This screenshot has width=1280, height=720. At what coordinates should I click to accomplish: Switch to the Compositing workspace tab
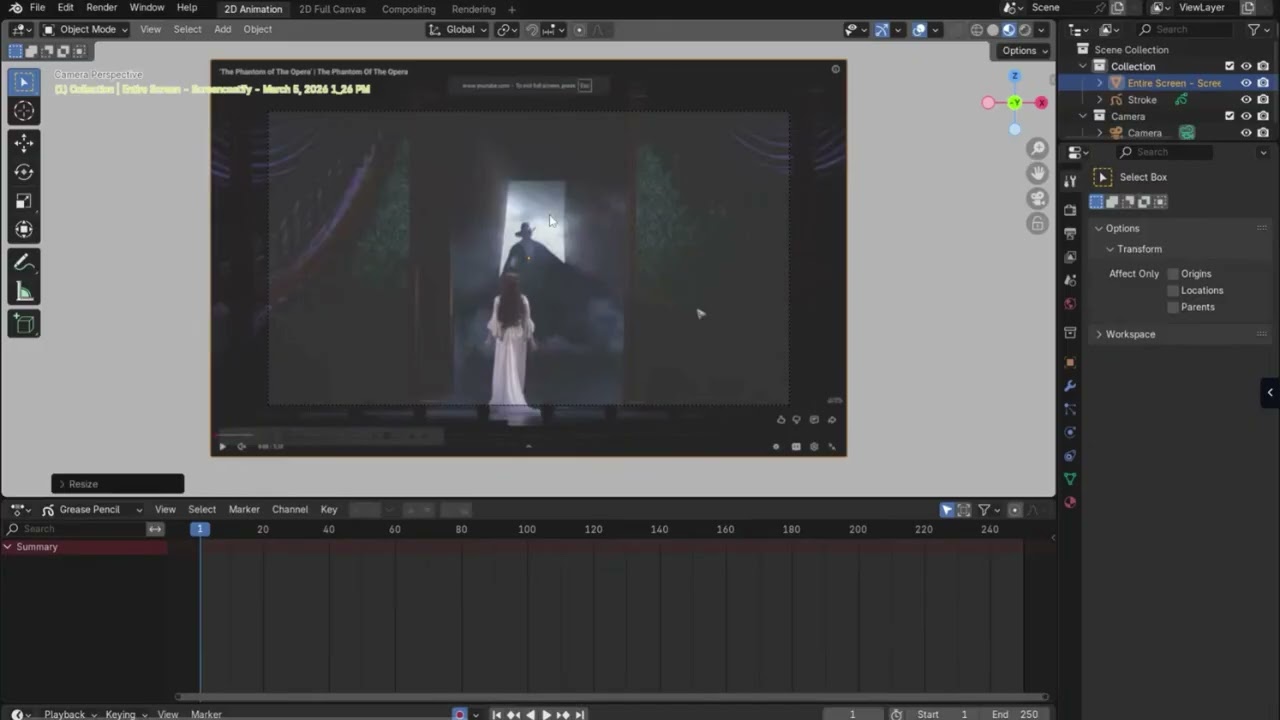point(408,9)
